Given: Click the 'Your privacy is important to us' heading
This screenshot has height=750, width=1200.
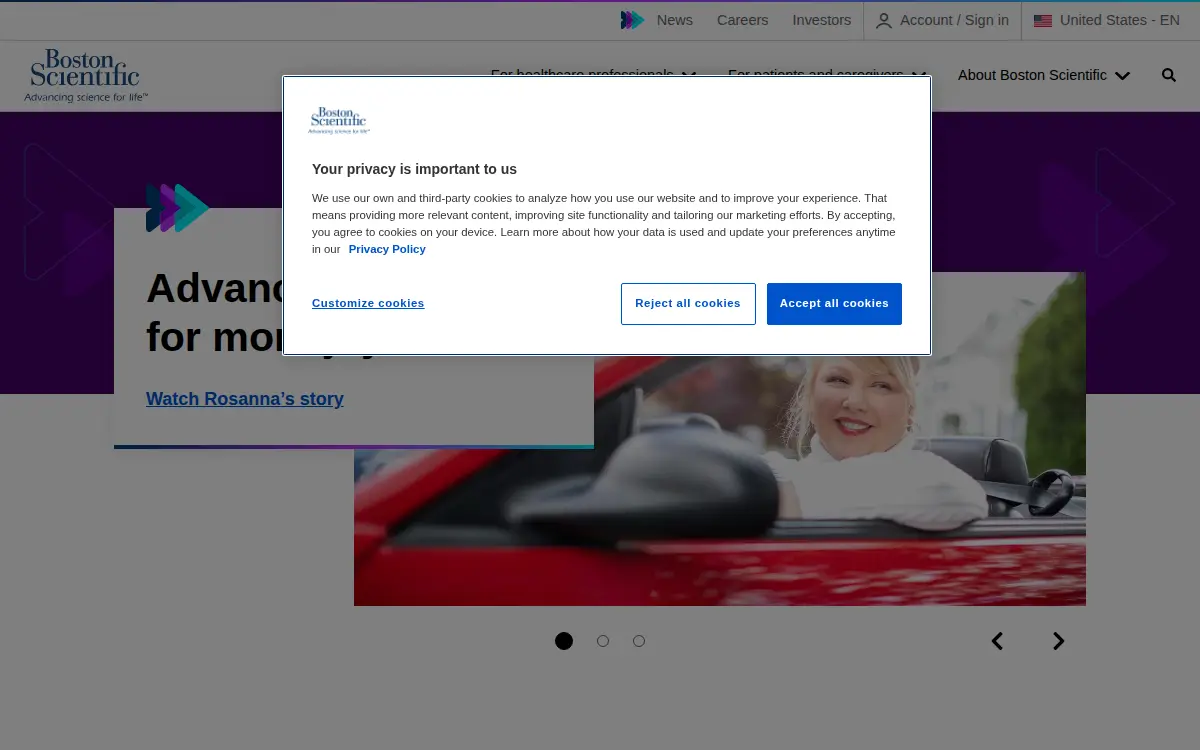Looking at the screenshot, I should point(414,169).
